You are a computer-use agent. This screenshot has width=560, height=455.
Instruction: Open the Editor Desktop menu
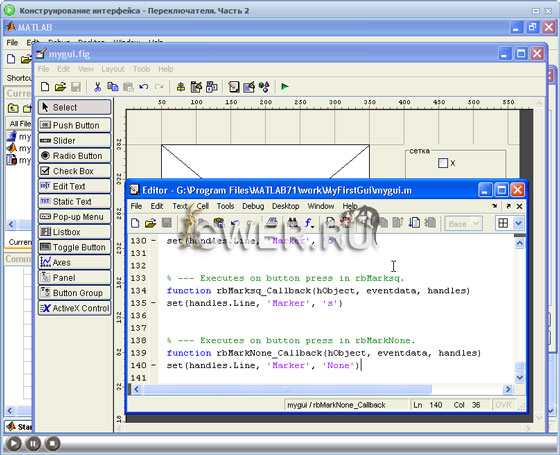coord(285,206)
